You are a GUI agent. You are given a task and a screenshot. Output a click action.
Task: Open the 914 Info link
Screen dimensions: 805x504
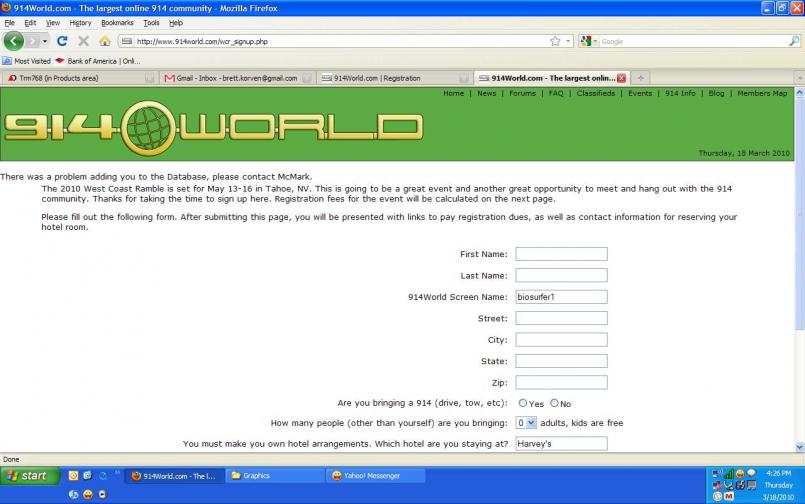(680, 93)
